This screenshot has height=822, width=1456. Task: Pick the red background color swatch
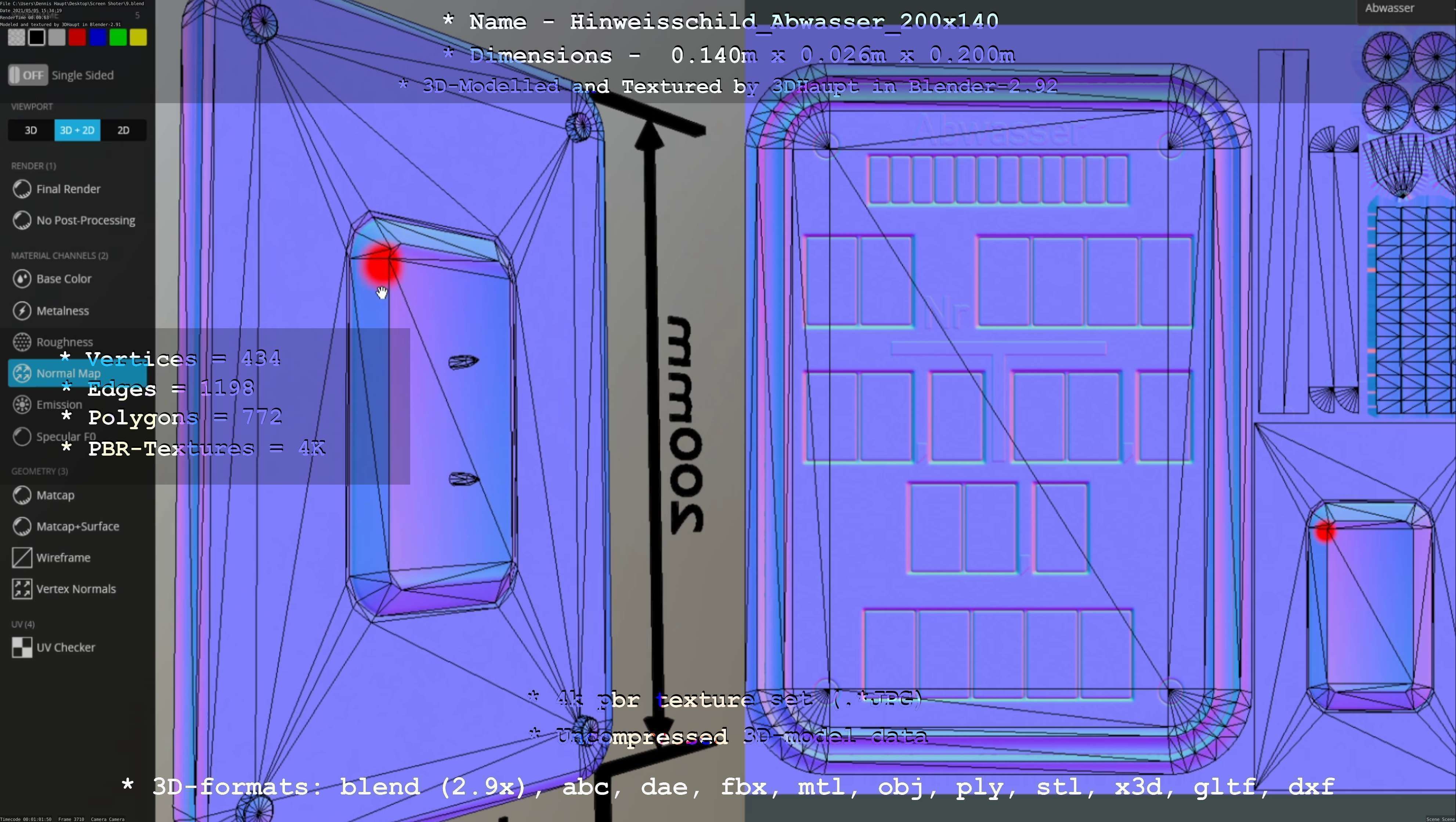pos(77,38)
